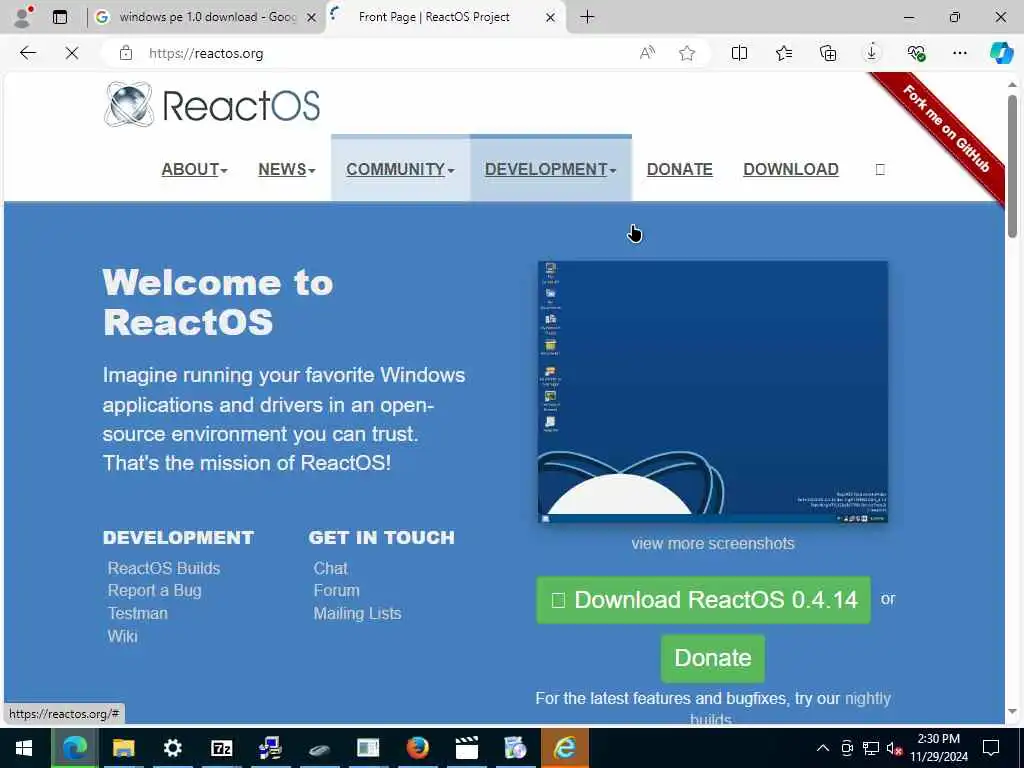Open the Favorites list icon
This screenshot has width=1024, height=768.
coord(784,53)
